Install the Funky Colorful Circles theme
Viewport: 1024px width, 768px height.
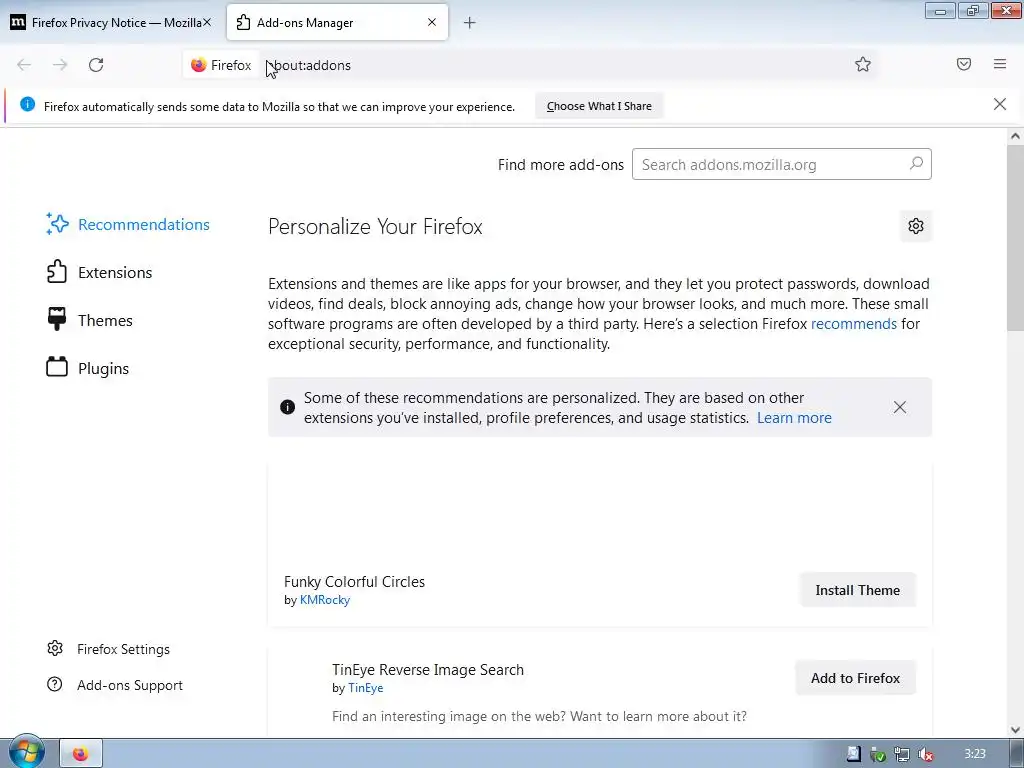pyautogui.click(x=857, y=590)
